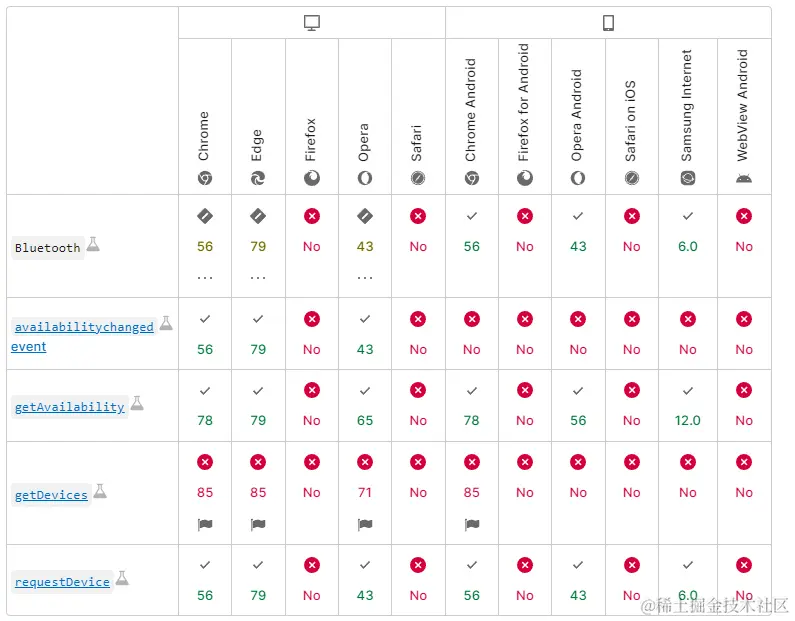Click the WebView Android robot icon
The image size is (795, 621).
pos(744,178)
